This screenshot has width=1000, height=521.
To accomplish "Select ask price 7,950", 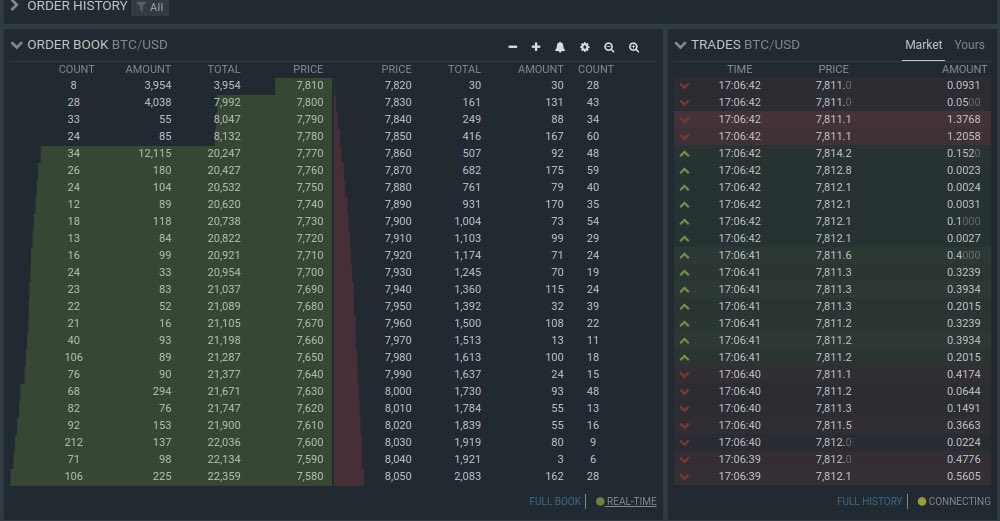I will coord(398,306).
